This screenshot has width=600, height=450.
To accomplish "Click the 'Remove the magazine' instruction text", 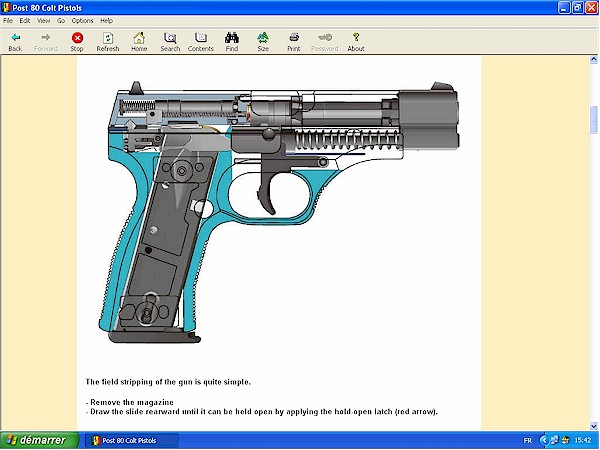I will click(x=132, y=402).
